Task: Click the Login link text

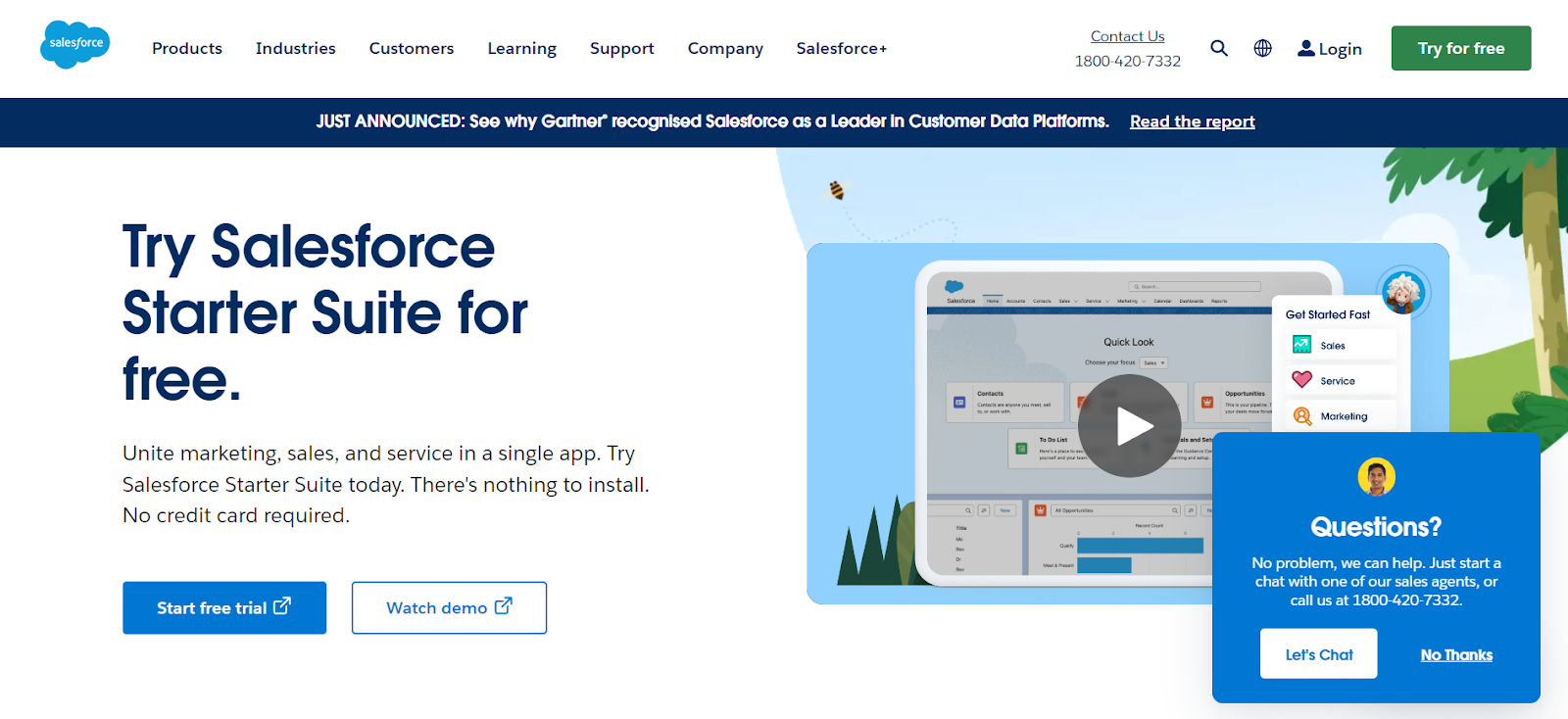Action: coord(1341,49)
